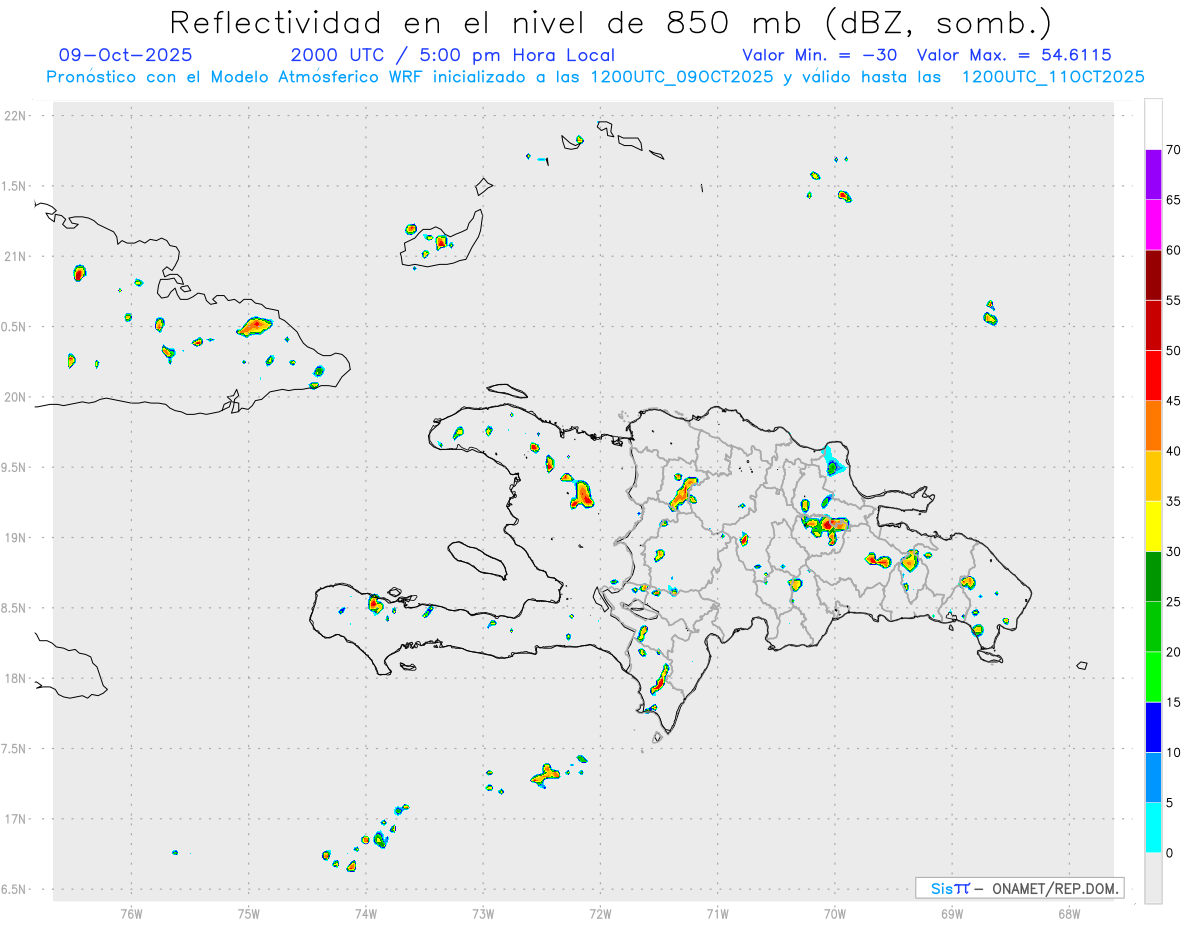Pick the yellow 30–35 dBZ colorbar segment

tap(1153, 526)
